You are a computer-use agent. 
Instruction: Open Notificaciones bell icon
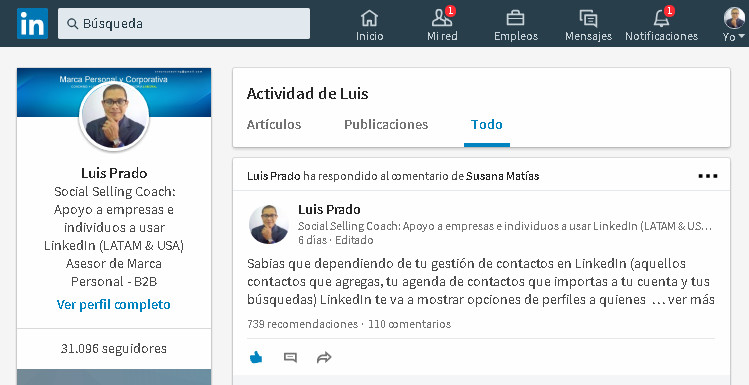point(662,19)
